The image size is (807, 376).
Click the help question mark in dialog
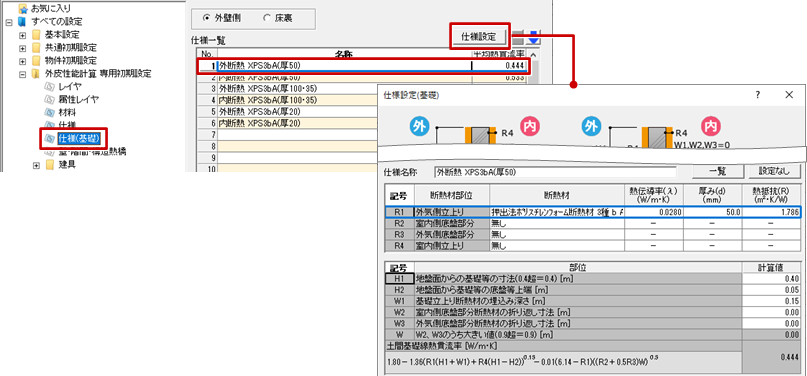pyautogui.click(x=758, y=95)
